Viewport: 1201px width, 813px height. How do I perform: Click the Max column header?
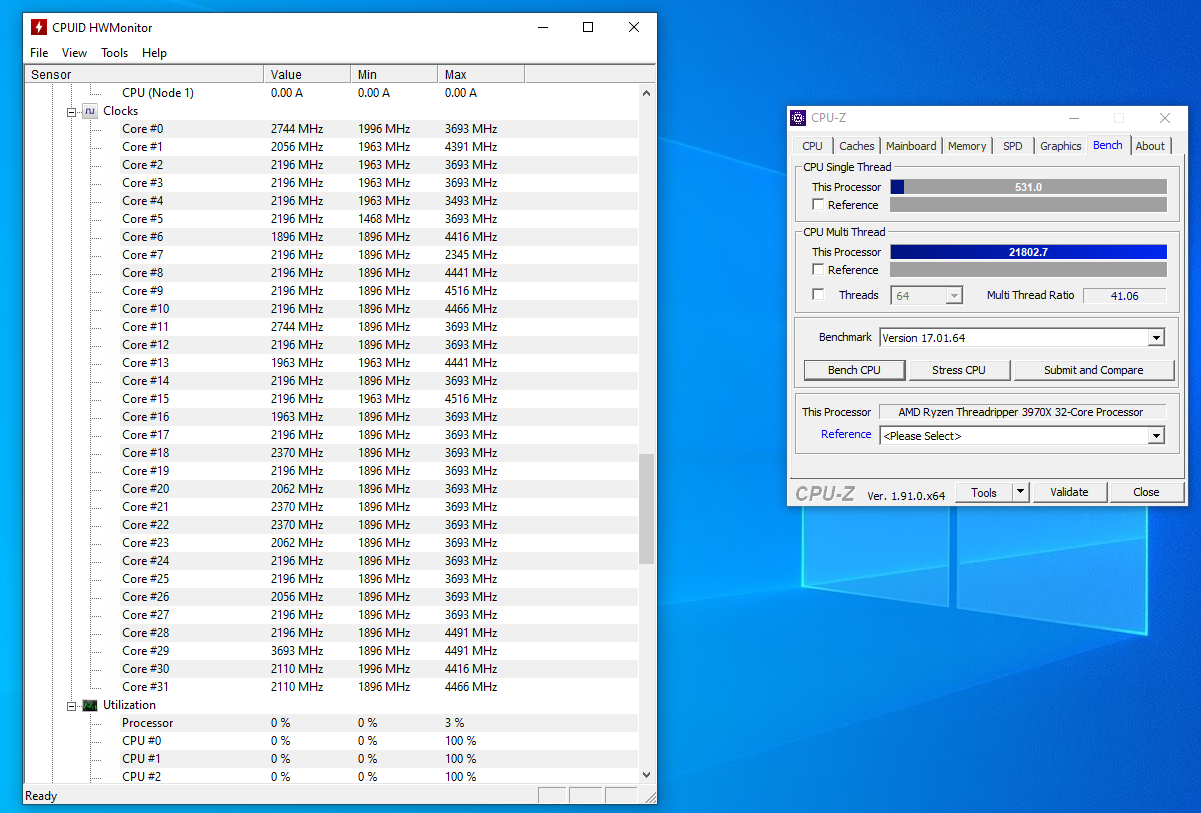(481, 75)
